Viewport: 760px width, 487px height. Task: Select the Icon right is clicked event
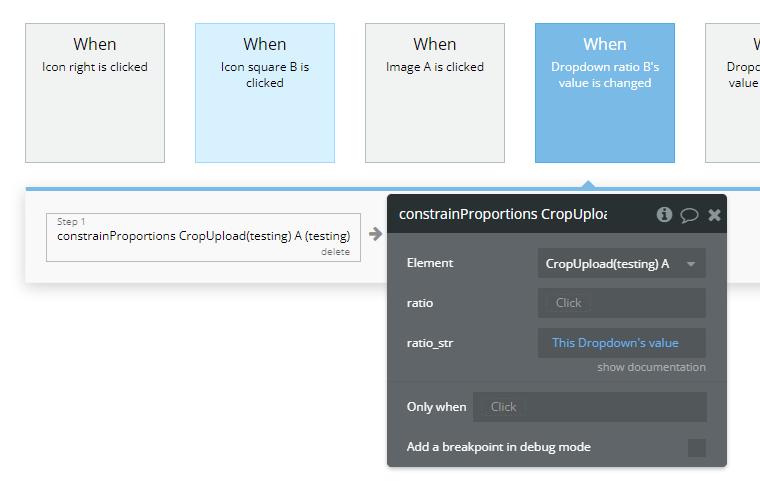point(95,92)
